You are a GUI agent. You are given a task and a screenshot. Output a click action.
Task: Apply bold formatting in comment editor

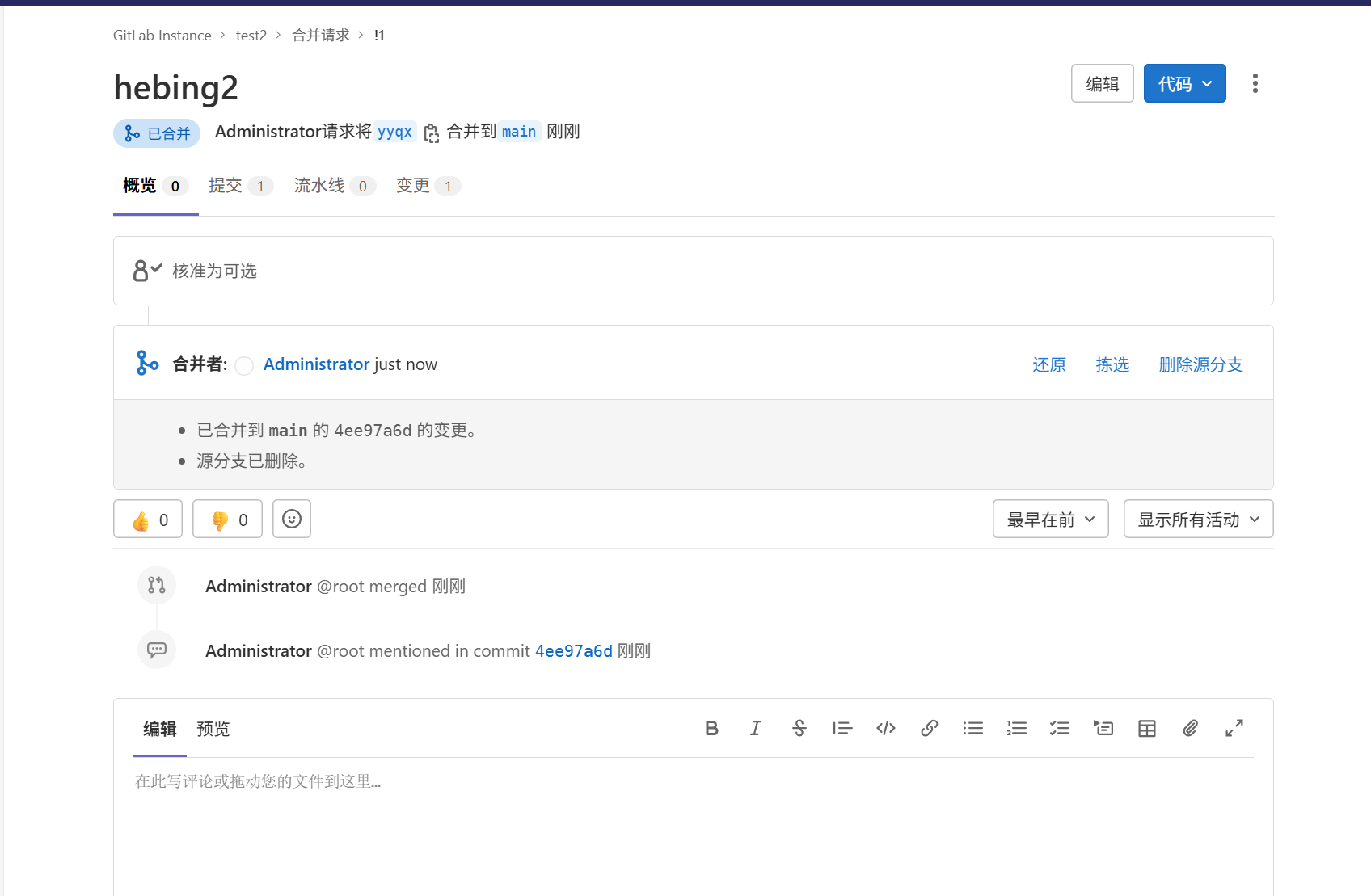coord(711,729)
